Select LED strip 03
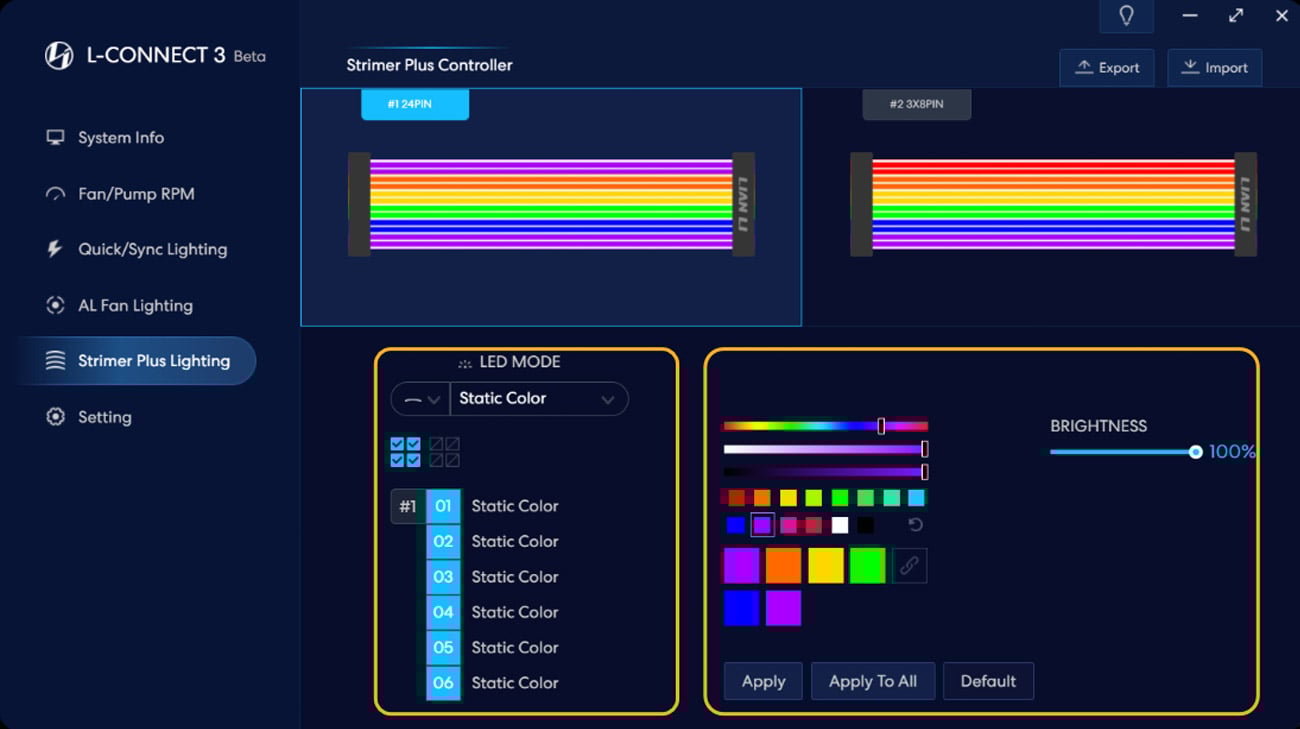Image resolution: width=1300 pixels, height=729 pixels. [443, 577]
